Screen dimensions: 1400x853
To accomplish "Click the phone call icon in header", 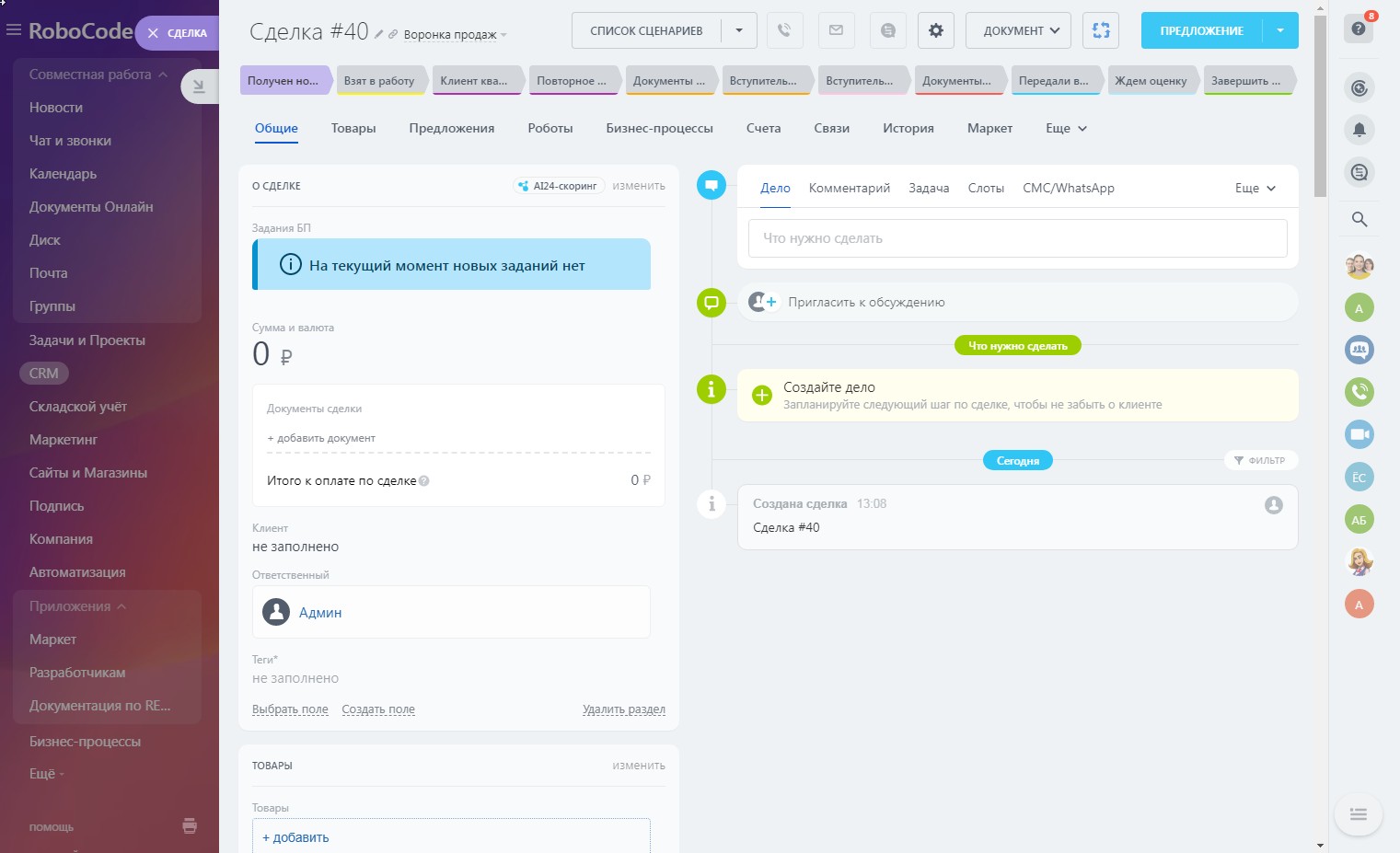I will click(784, 30).
